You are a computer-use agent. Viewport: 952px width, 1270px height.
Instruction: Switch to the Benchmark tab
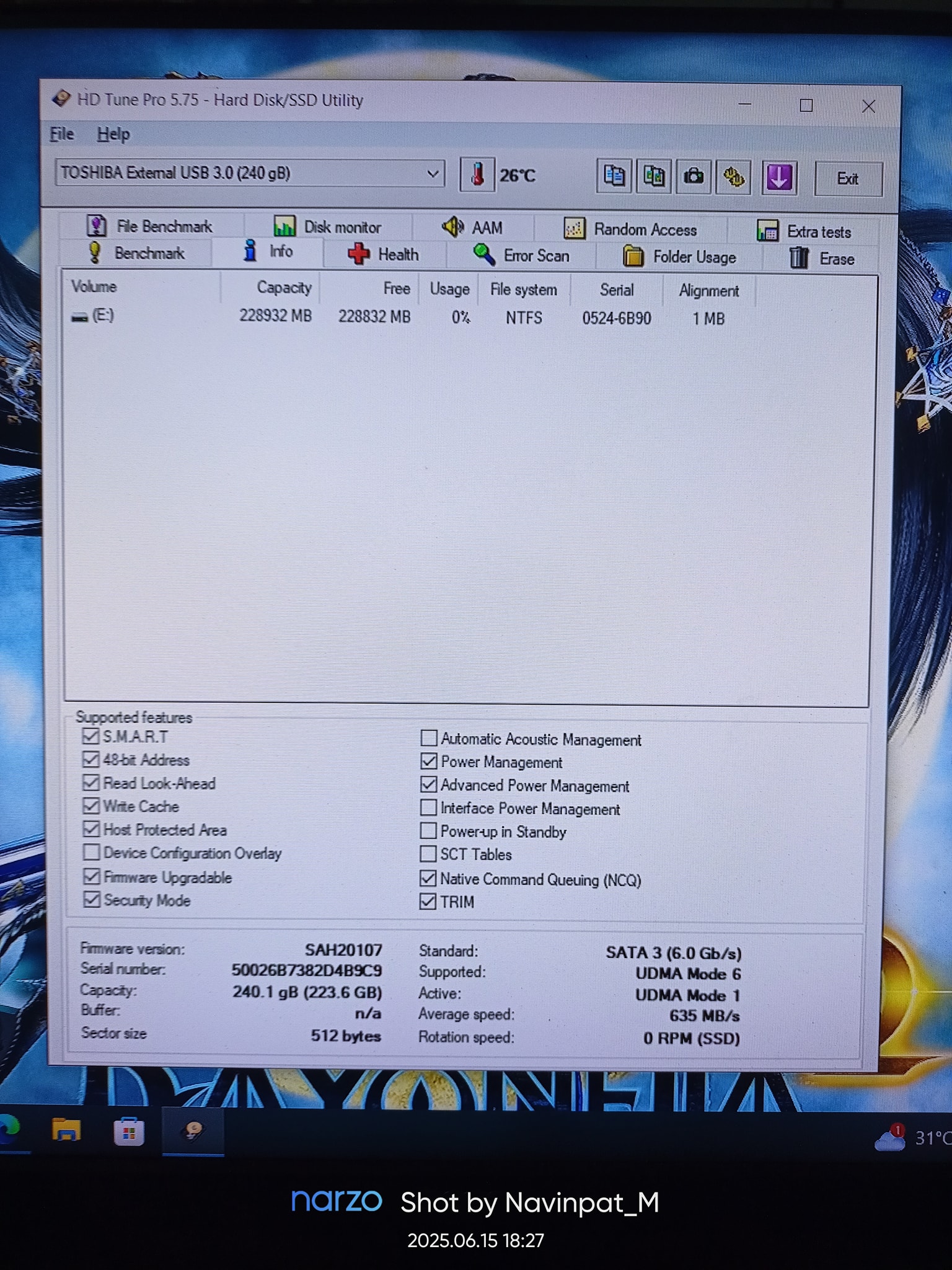(x=137, y=253)
